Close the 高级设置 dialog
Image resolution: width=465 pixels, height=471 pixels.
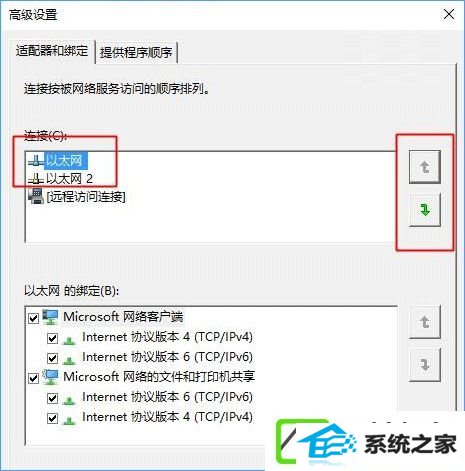point(449,14)
